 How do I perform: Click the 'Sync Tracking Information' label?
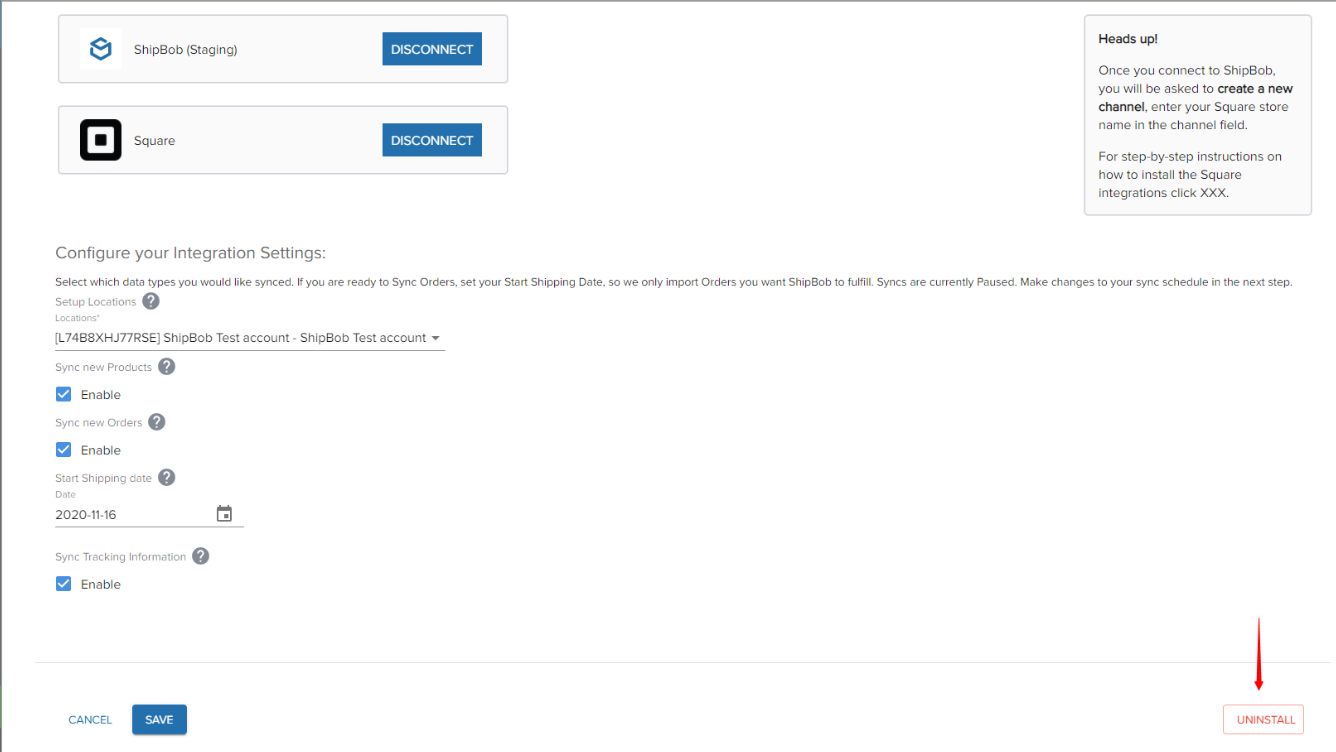(121, 557)
